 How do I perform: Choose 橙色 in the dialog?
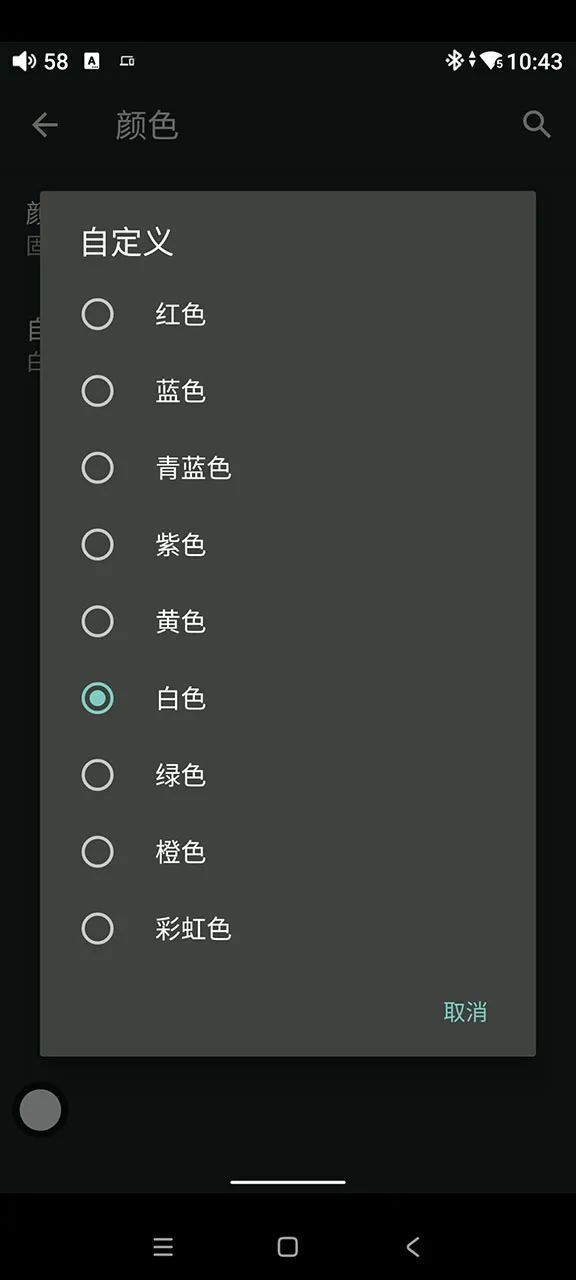click(x=98, y=852)
